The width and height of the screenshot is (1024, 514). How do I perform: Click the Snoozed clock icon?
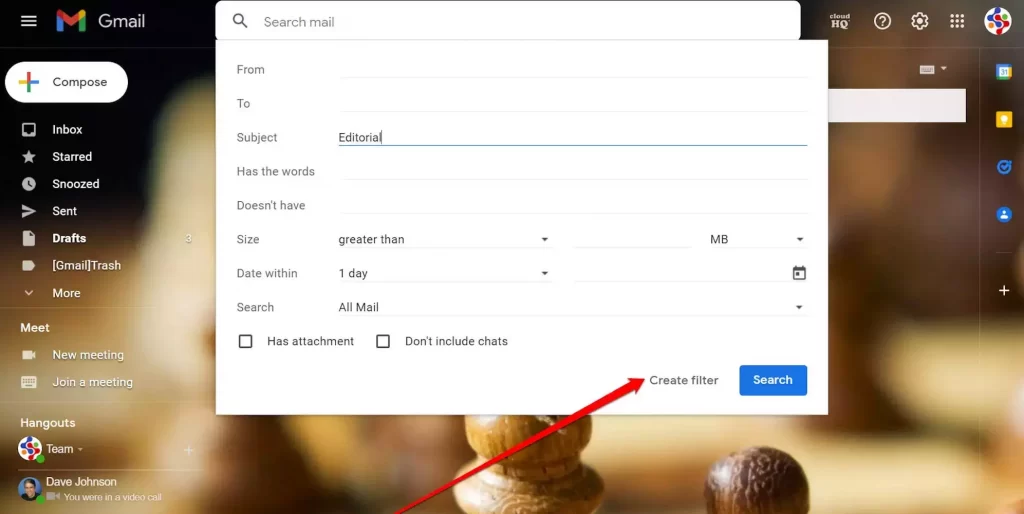(29, 184)
